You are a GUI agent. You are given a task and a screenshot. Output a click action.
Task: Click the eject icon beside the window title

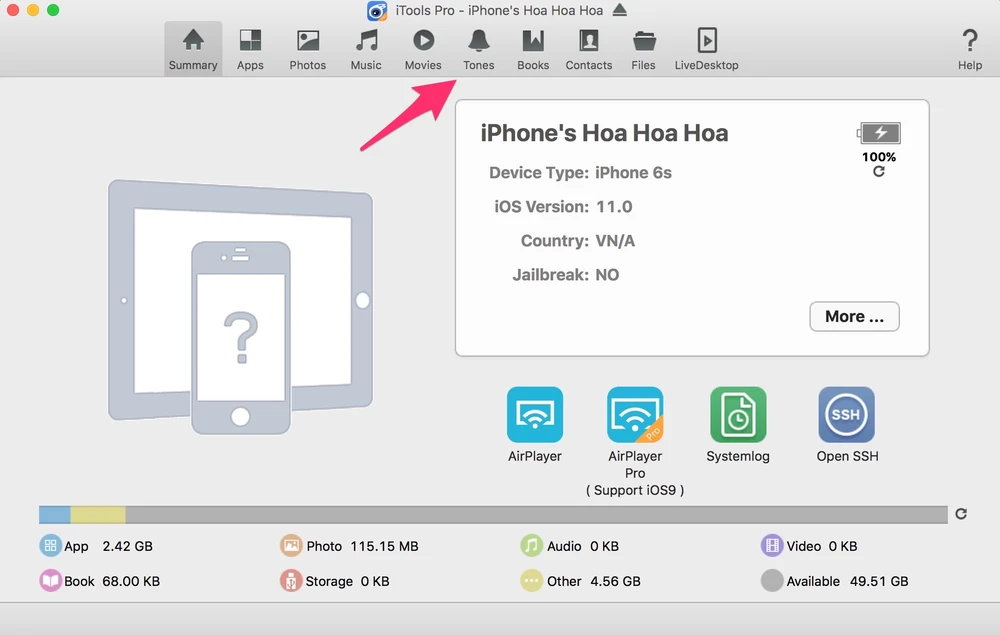tap(620, 11)
